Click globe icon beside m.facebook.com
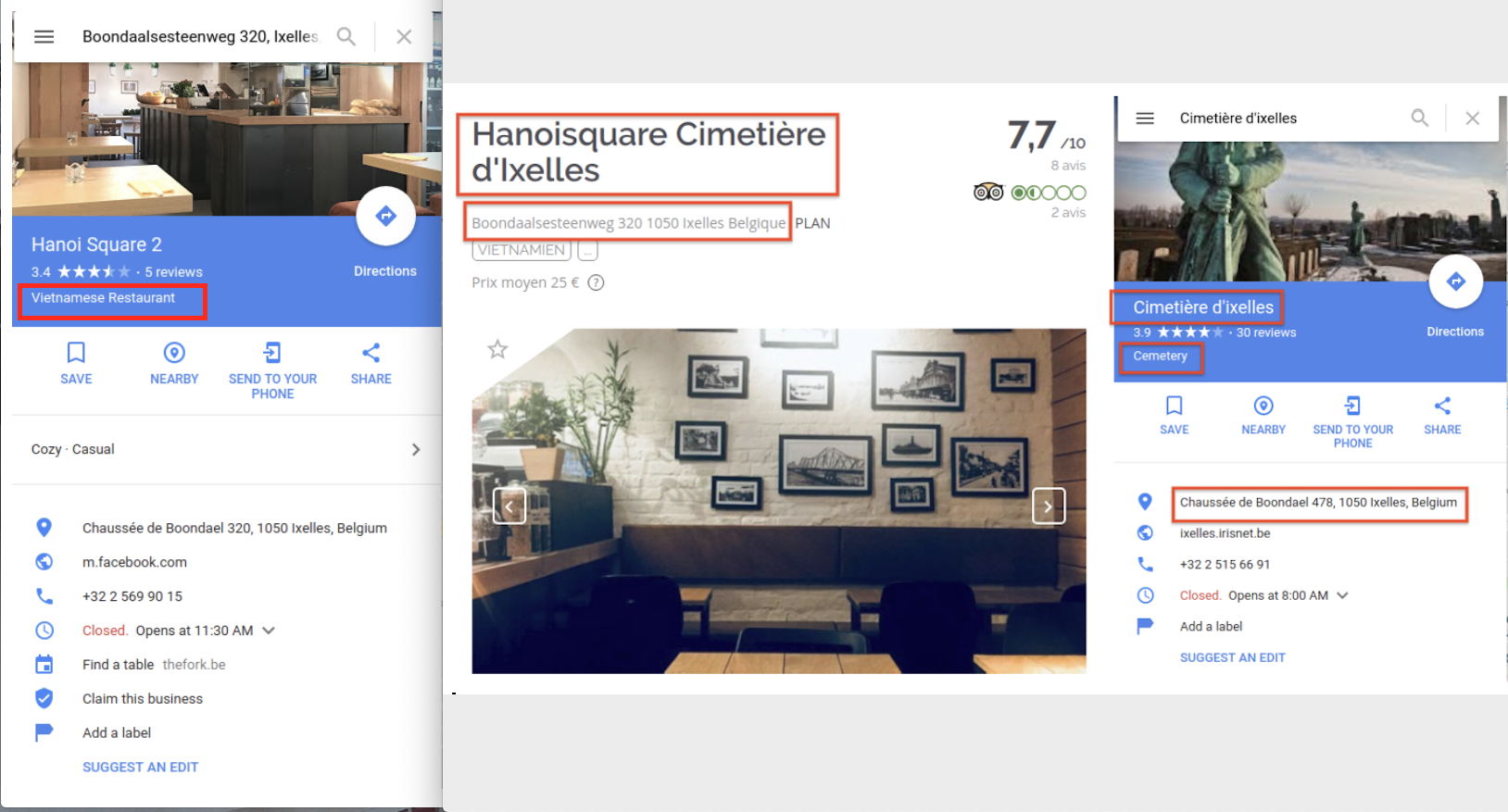The height and width of the screenshot is (812, 1508). 44,562
